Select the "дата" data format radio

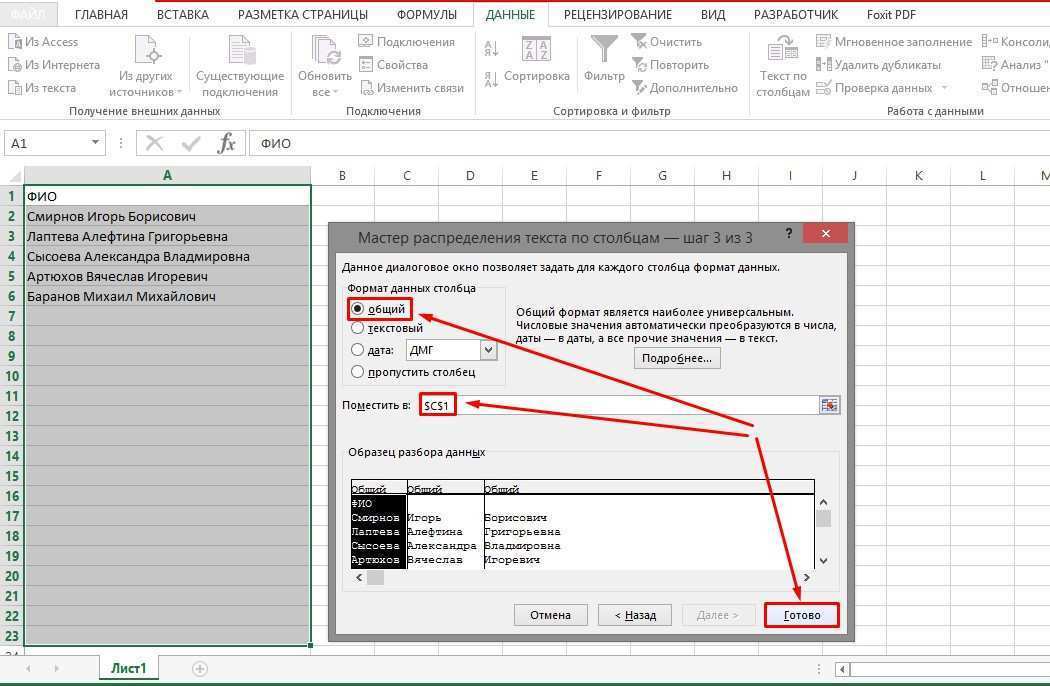(358, 349)
